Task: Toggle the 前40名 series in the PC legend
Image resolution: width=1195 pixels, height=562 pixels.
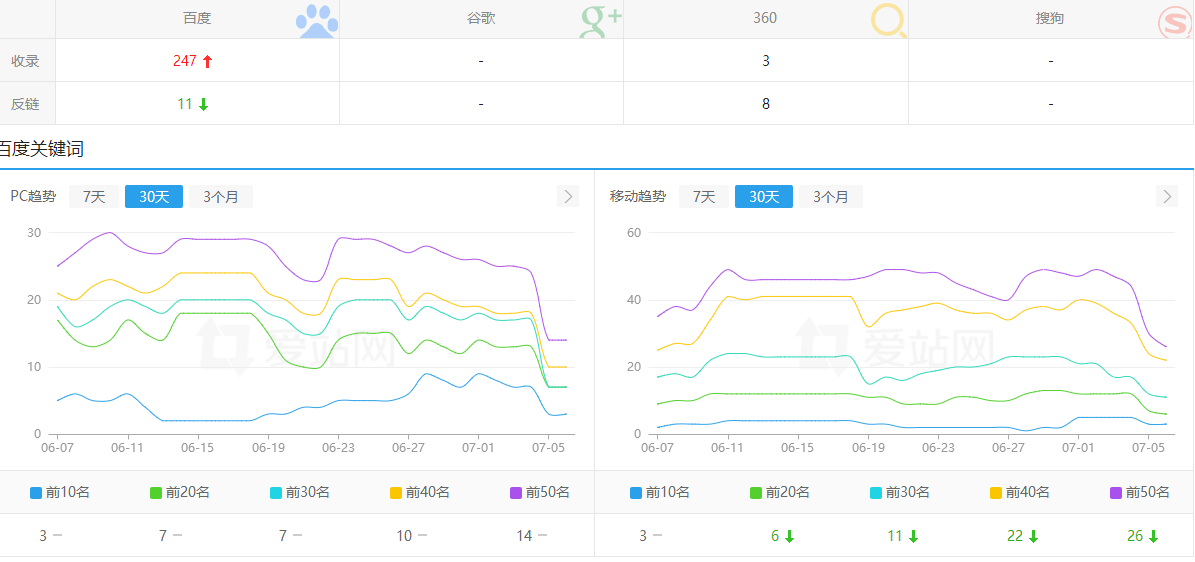Action: (x=419, y=493)
